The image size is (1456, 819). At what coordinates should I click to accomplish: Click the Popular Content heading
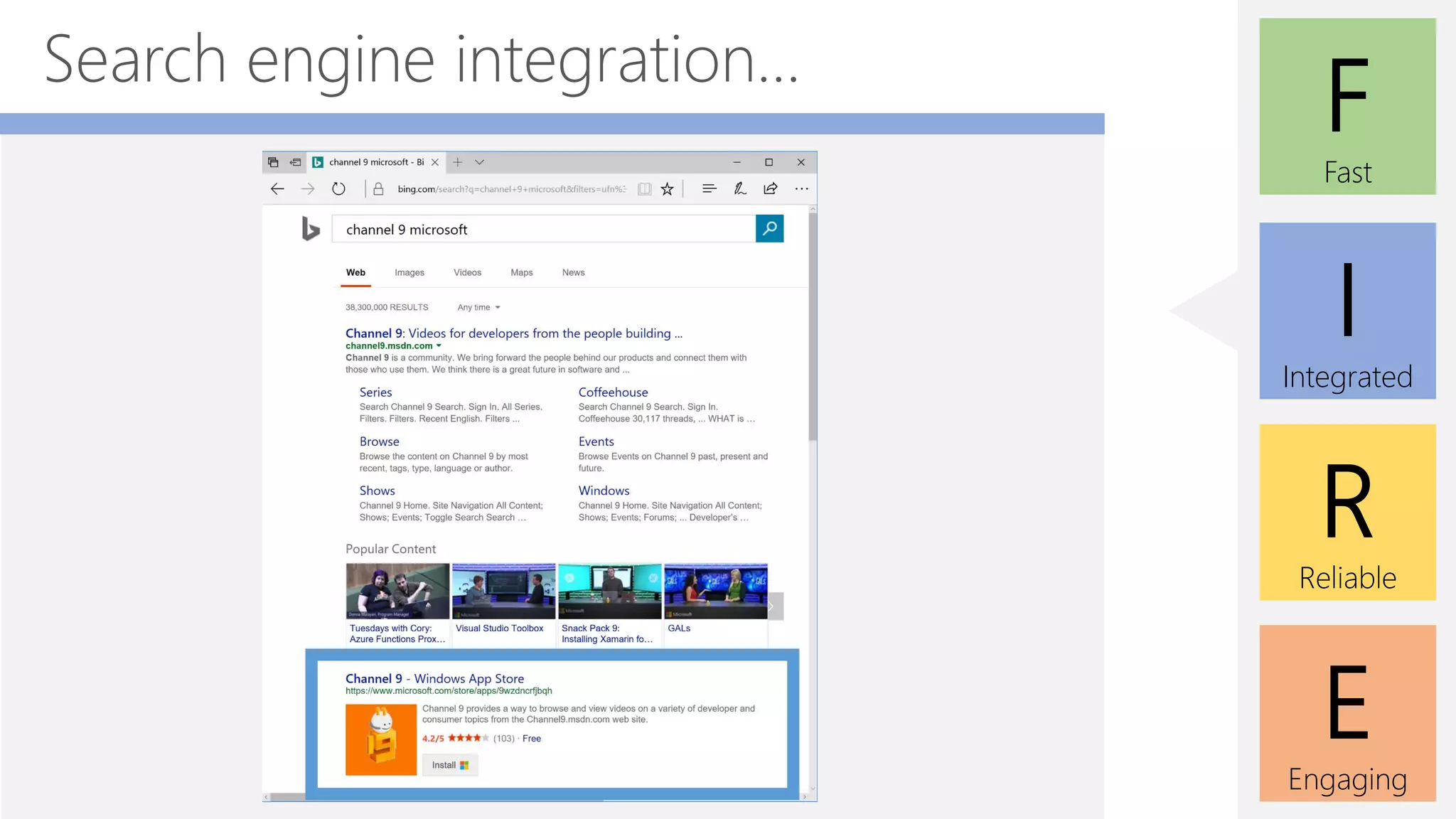390,549
